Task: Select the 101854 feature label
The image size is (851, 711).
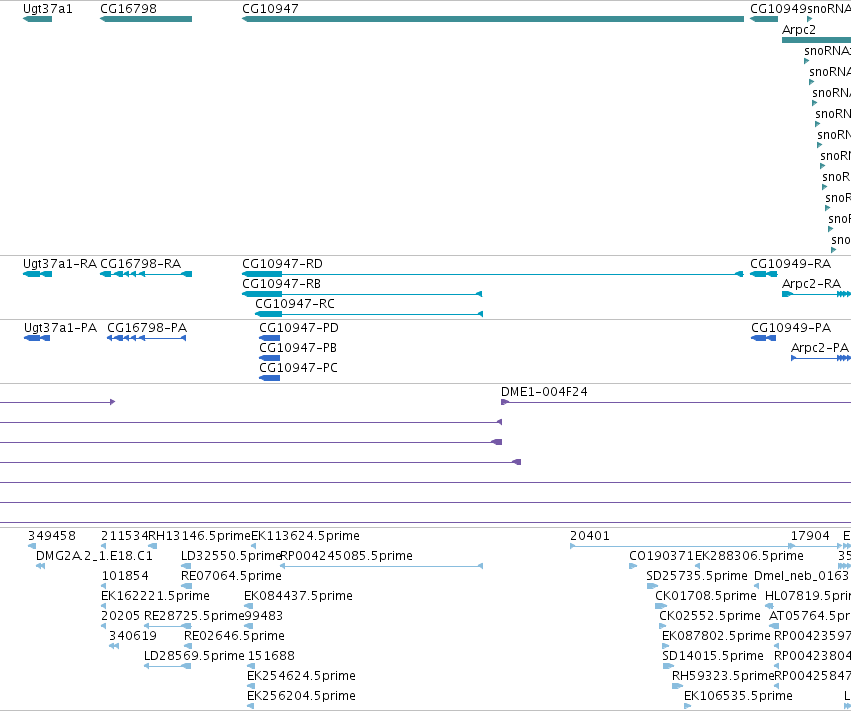Action: 125,576
